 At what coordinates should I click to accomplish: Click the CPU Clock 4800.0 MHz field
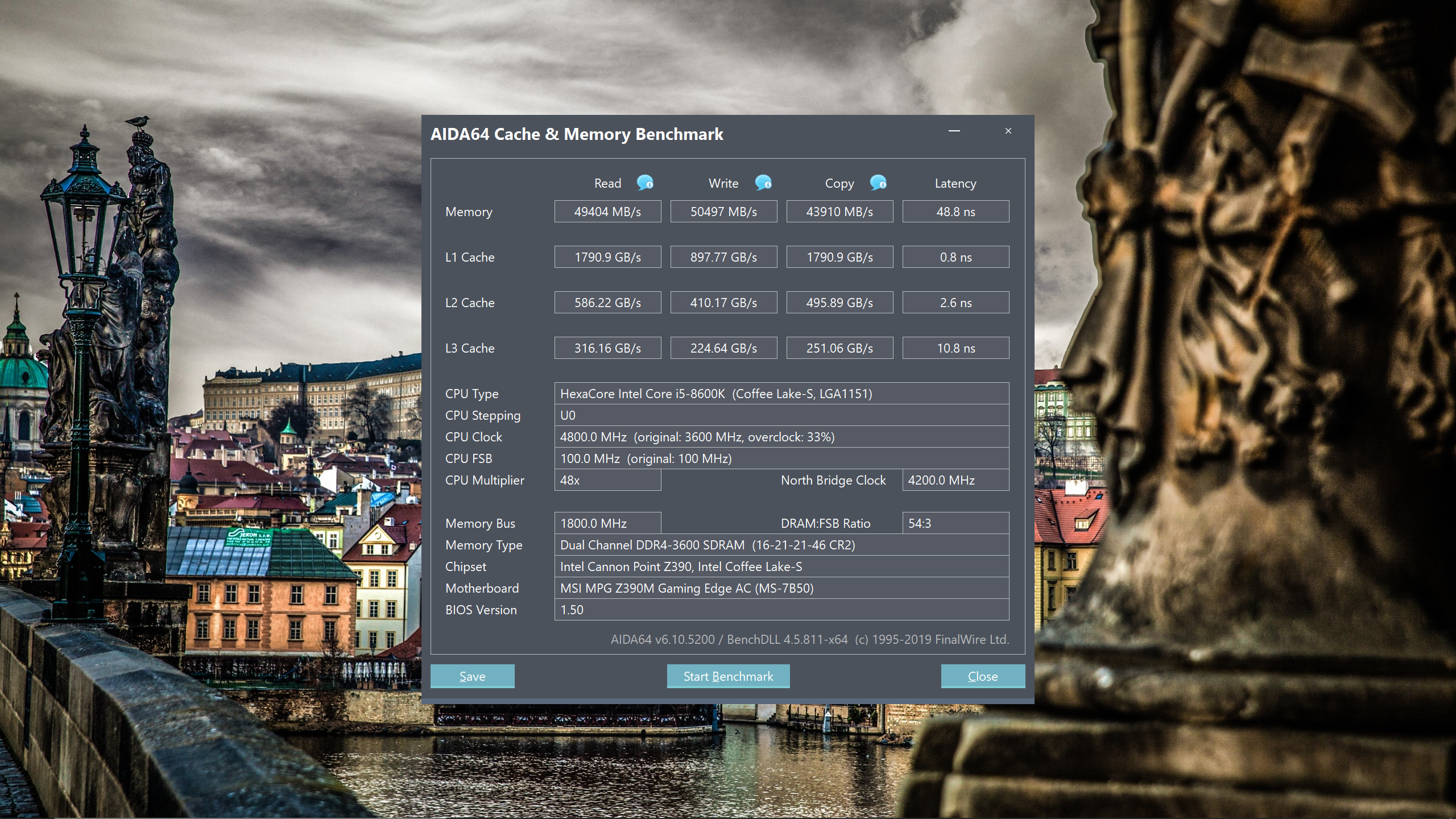(781, 437)
